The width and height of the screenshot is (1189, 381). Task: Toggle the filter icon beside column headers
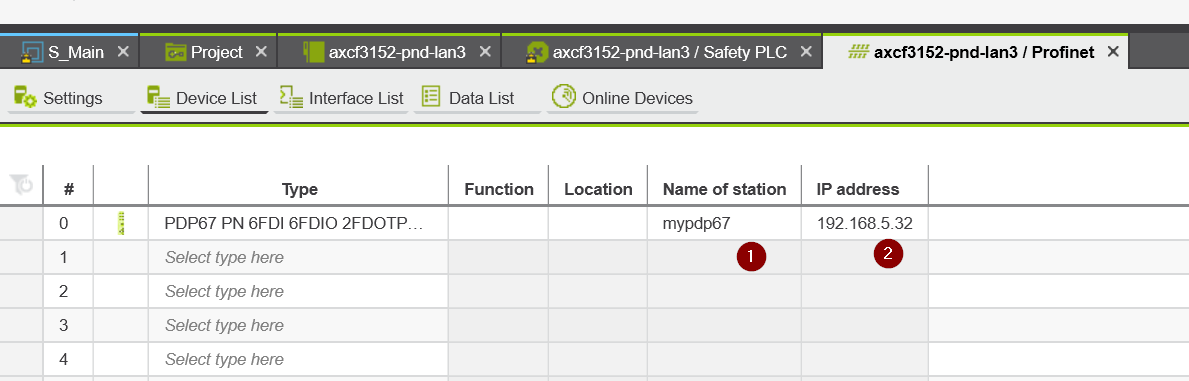click(x=21, y=184)
